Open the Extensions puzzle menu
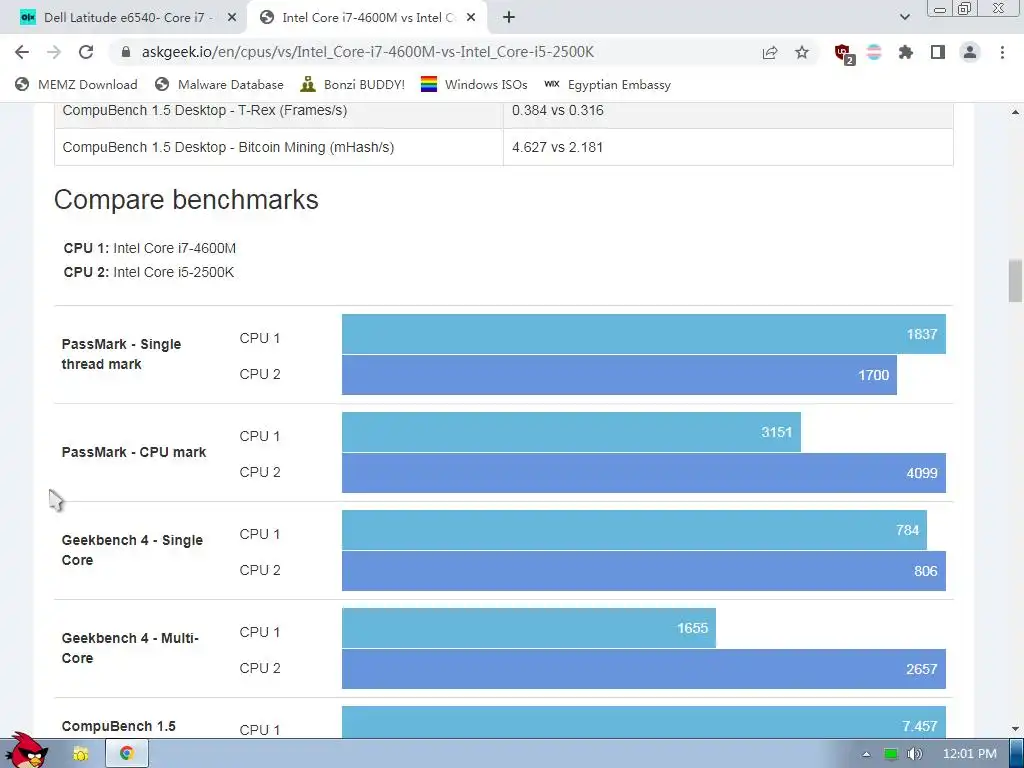The height and width of the screenshot is (768, 1024). 906,52
